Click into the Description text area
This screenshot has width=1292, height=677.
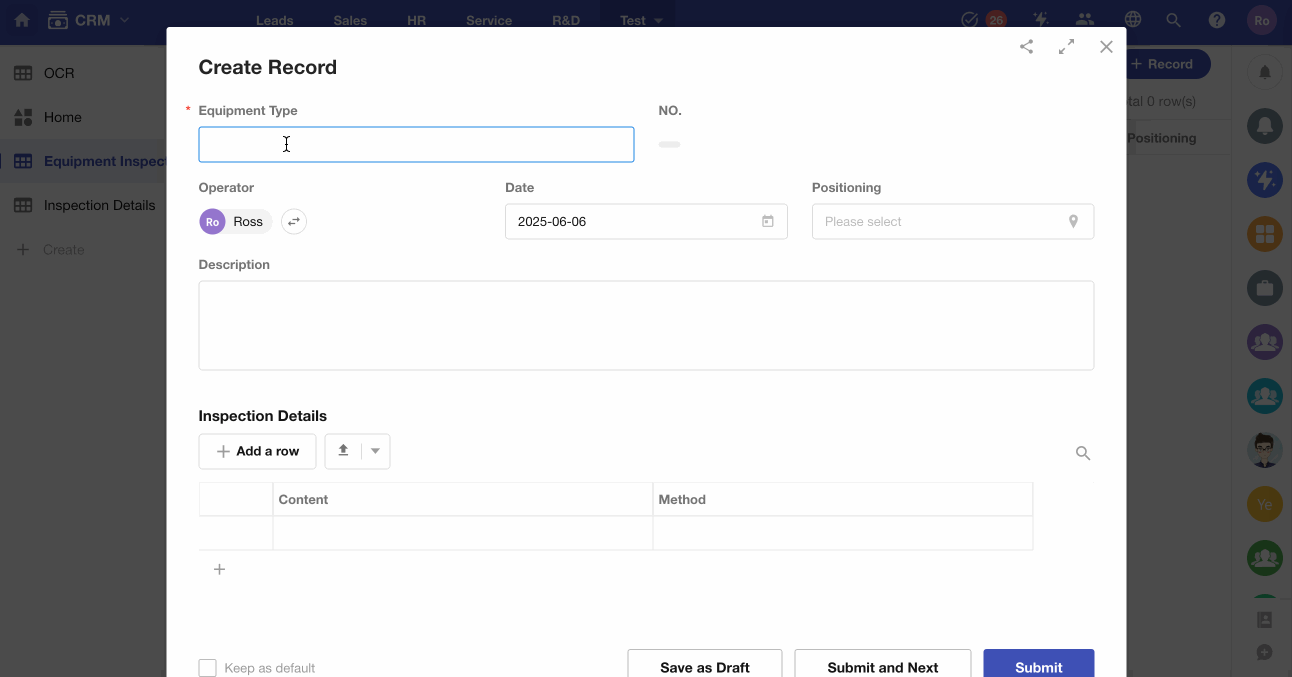coord(645,325)
